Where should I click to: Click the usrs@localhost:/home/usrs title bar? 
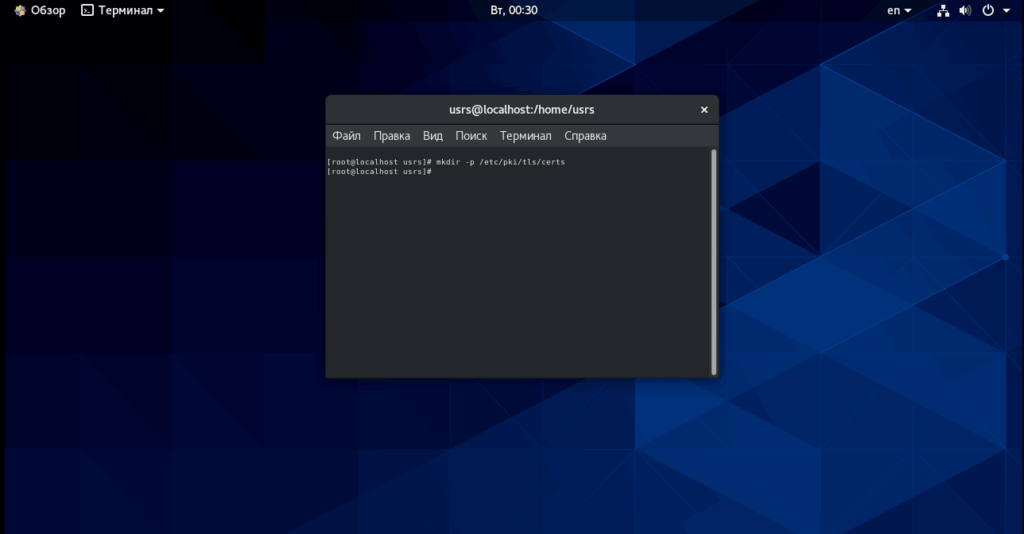tap(522, 110)
